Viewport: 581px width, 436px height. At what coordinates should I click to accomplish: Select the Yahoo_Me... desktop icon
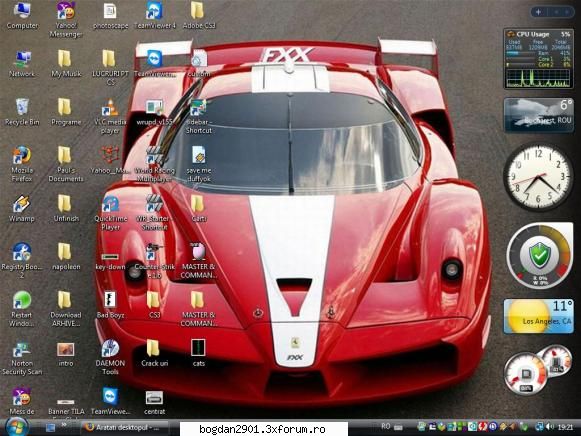pos(110,160)
